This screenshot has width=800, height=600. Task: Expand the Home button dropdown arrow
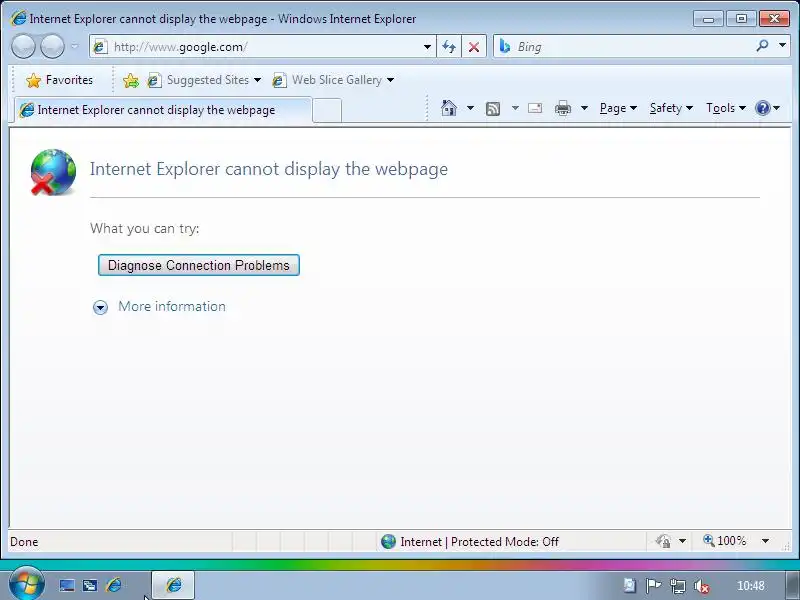(x=470, y=108)
